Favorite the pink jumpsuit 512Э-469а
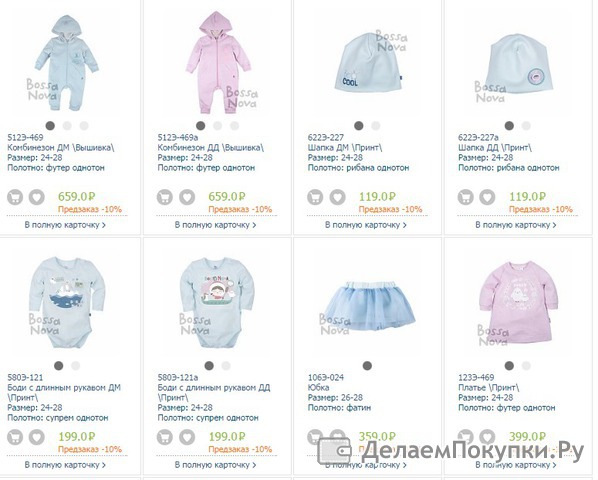Viewport: 598px width, 480px height. click(187, 197)
